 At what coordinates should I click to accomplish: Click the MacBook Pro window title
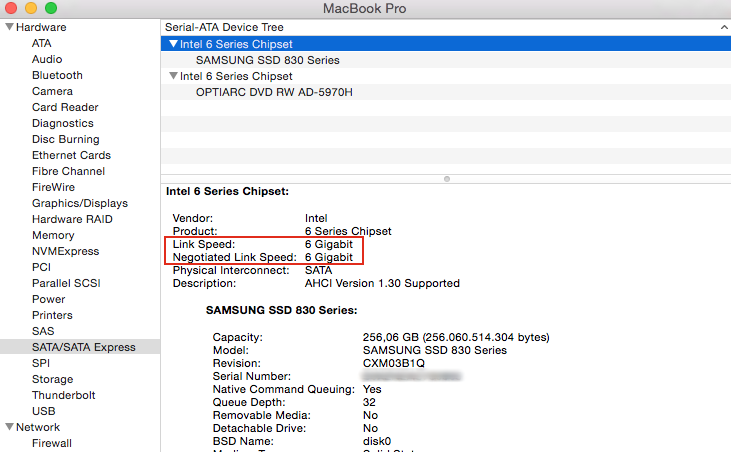365,8
